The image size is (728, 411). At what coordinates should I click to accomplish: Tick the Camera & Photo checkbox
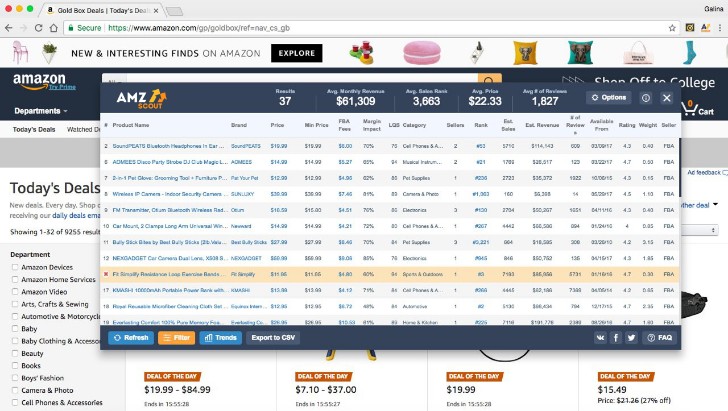[x=15, y=390]
